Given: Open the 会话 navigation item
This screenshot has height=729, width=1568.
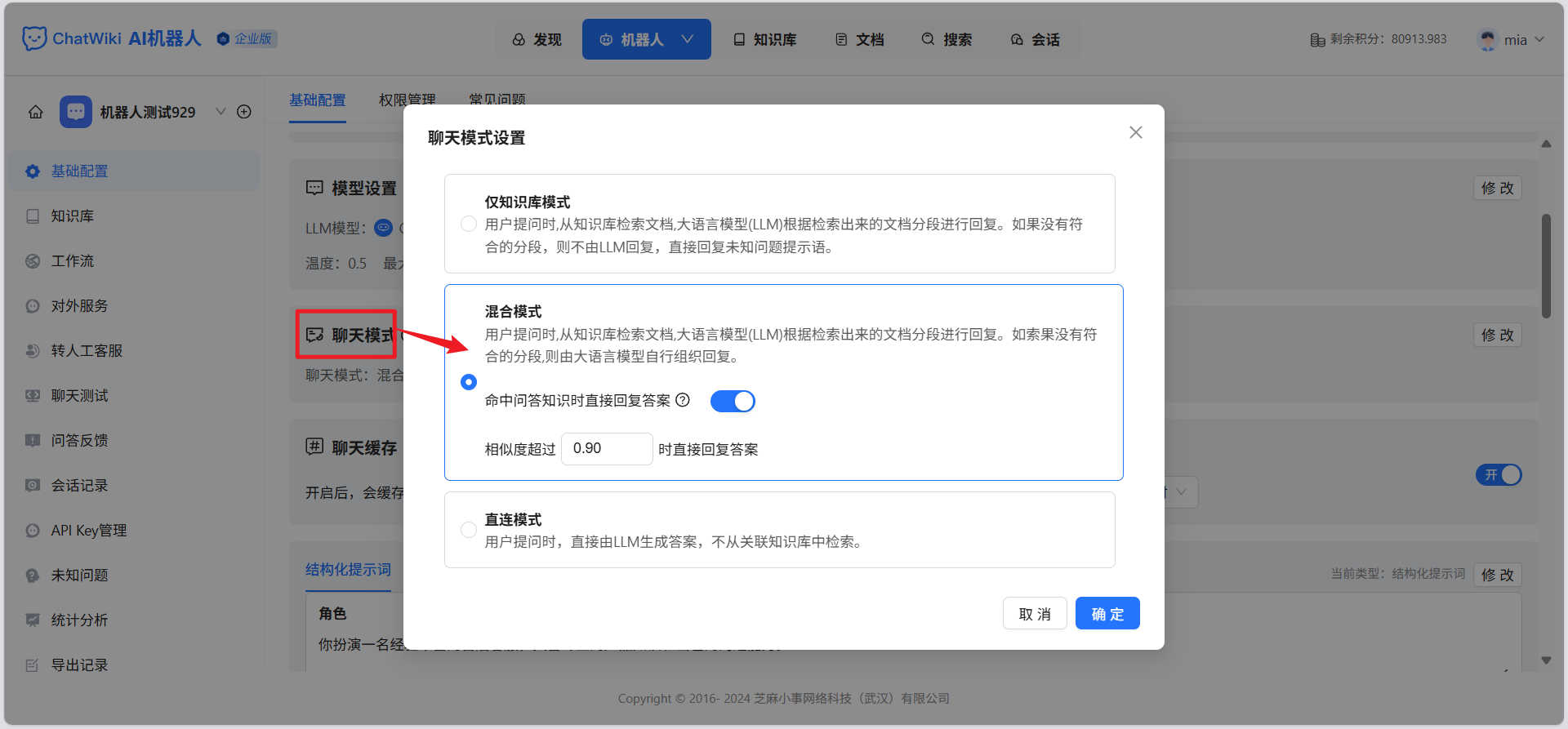Looking at the screenshot, I should 1035,39.
